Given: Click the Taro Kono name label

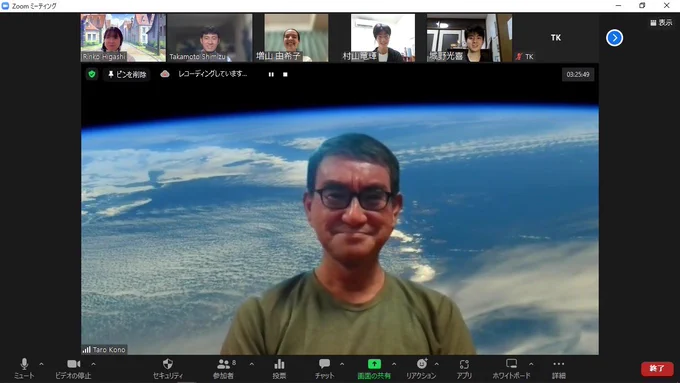Looking at the screenshot, I should pyautogui.click(x=109, y=350).
